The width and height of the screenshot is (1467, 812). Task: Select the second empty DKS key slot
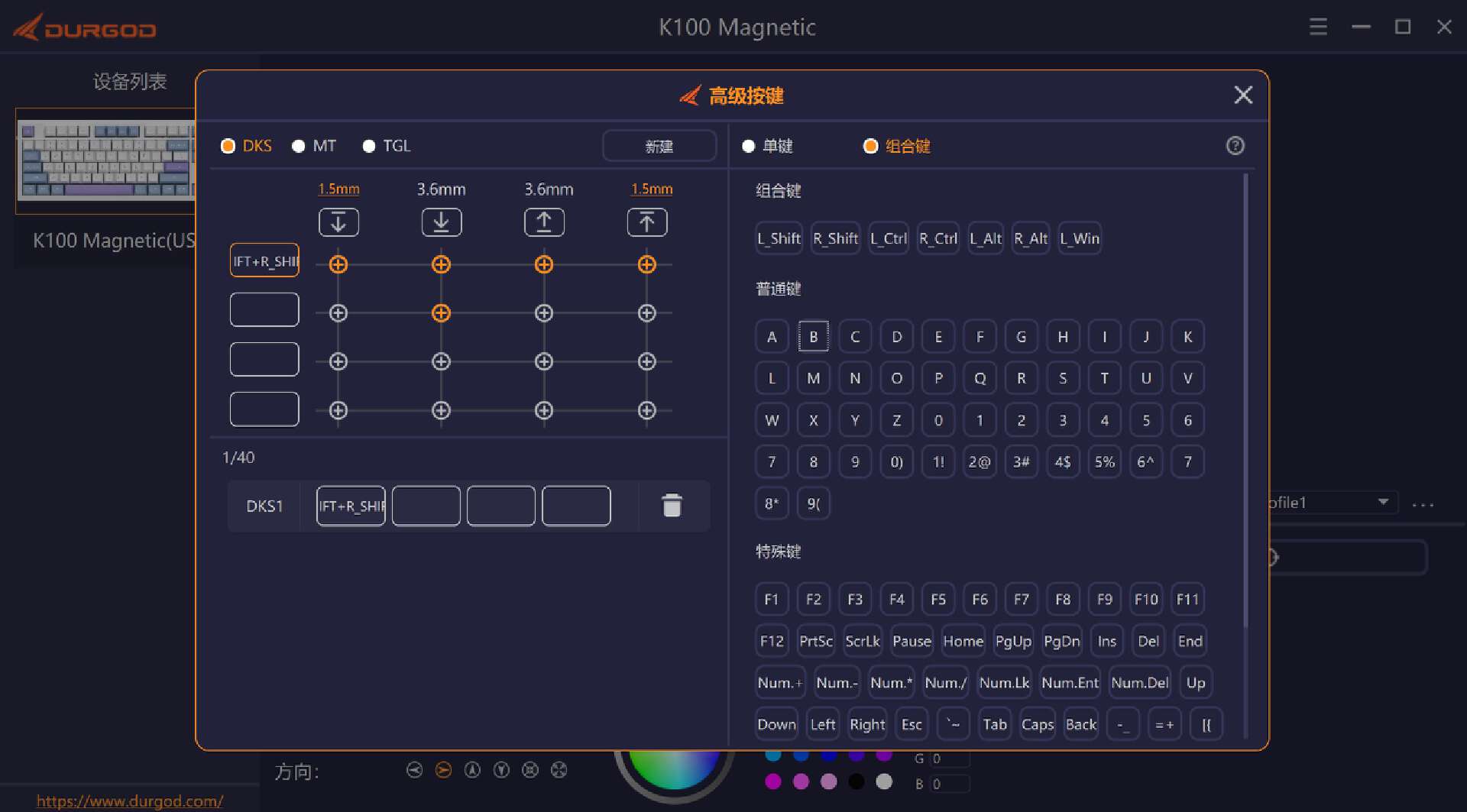tap(264, 309)
